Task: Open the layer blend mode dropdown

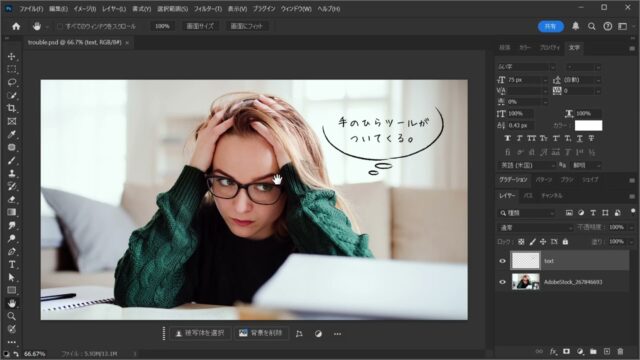Action: 535,228
